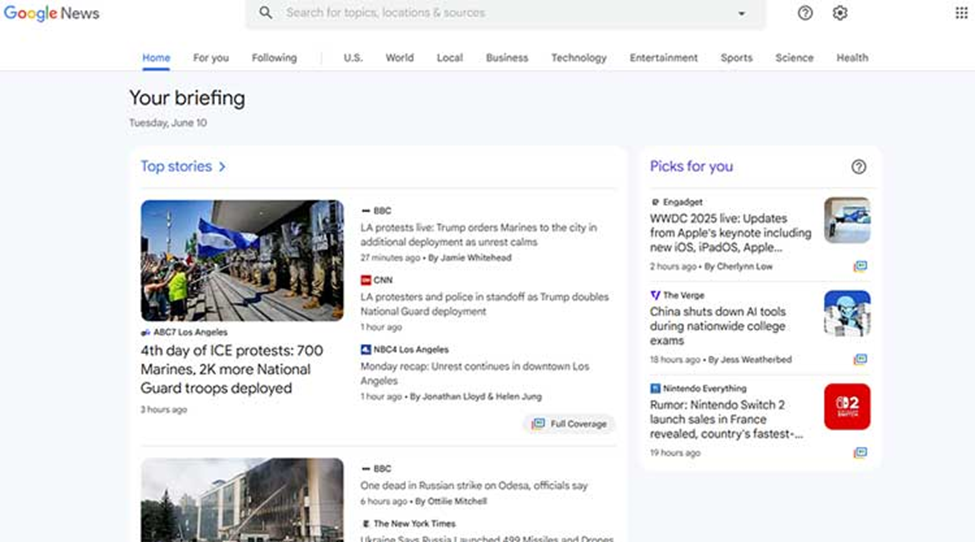This screenshot has width=975, height=542.
Task: Click full coverage icon on WWDC story
Action: coord(860,267)
